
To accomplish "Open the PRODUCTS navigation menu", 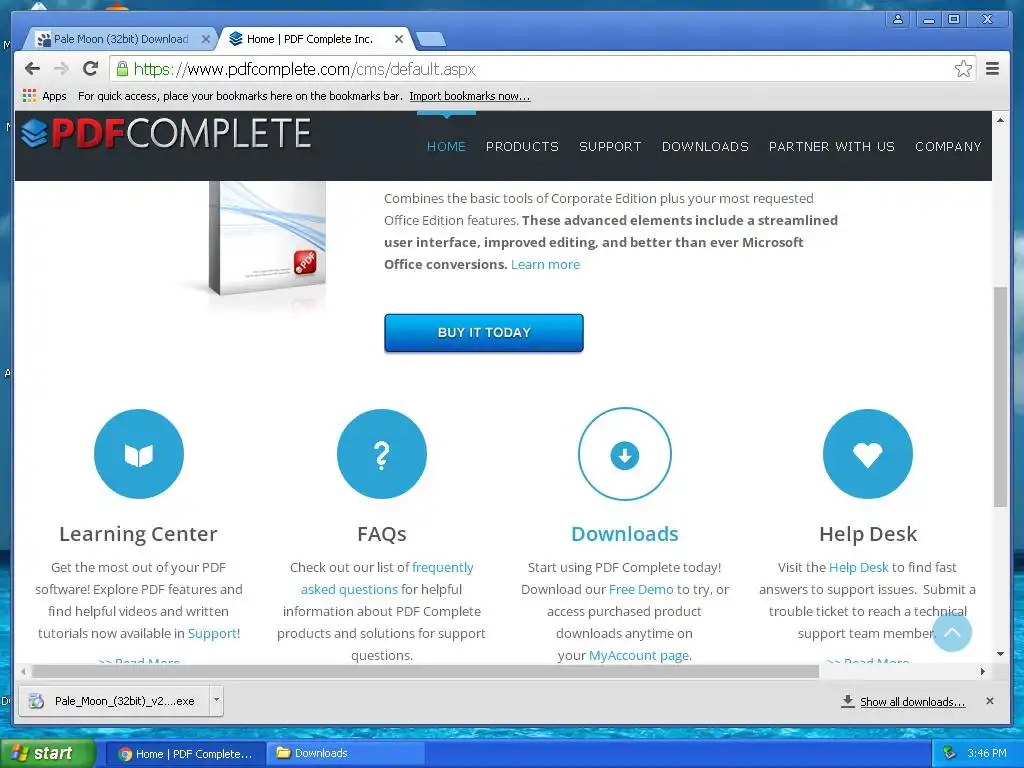I will (x=522, y=146).
